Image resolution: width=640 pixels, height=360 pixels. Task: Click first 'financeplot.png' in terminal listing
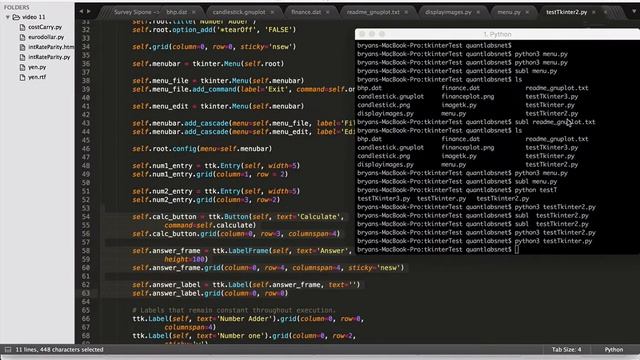(x=467, y=97)
